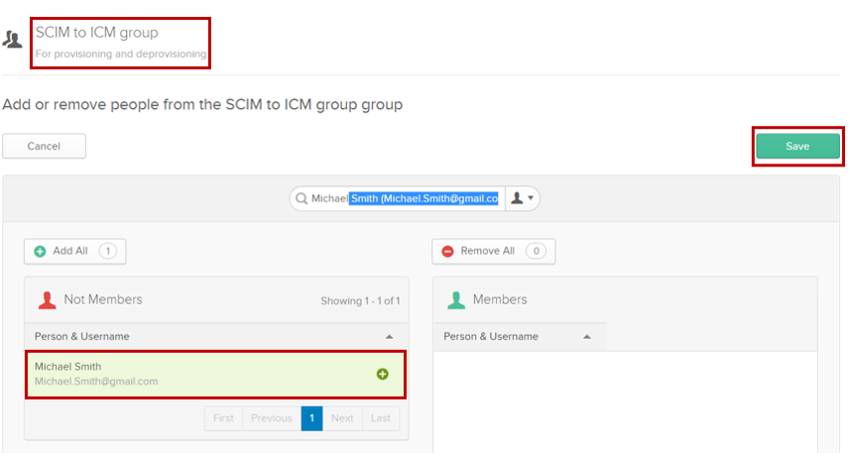Go to the Previous page

pos(271,418)
